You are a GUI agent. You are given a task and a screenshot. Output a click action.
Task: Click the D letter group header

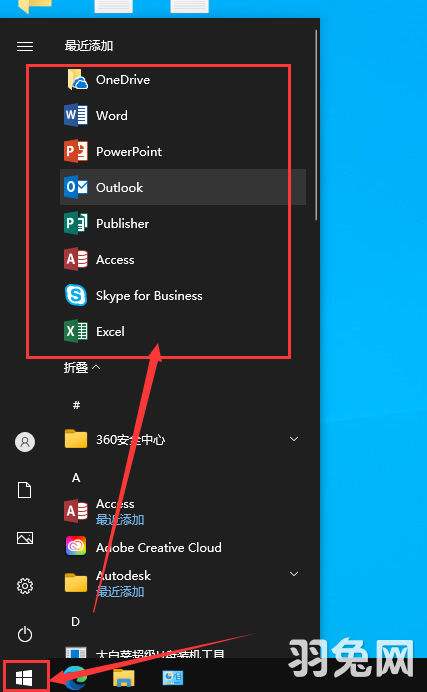76,621
